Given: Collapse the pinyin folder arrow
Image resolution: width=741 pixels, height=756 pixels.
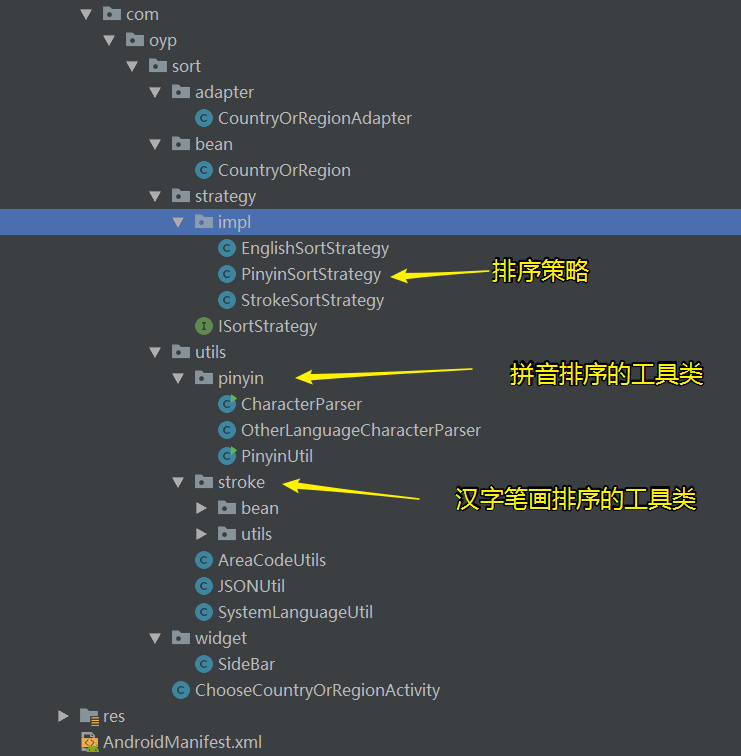Looking at the screenshot, I should coord(178,378).
